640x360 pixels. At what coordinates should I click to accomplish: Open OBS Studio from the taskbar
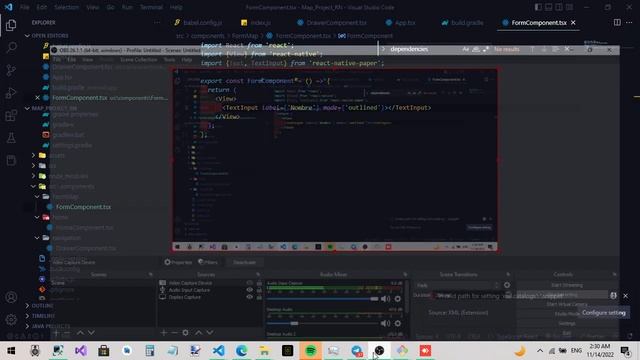[379, 351]
